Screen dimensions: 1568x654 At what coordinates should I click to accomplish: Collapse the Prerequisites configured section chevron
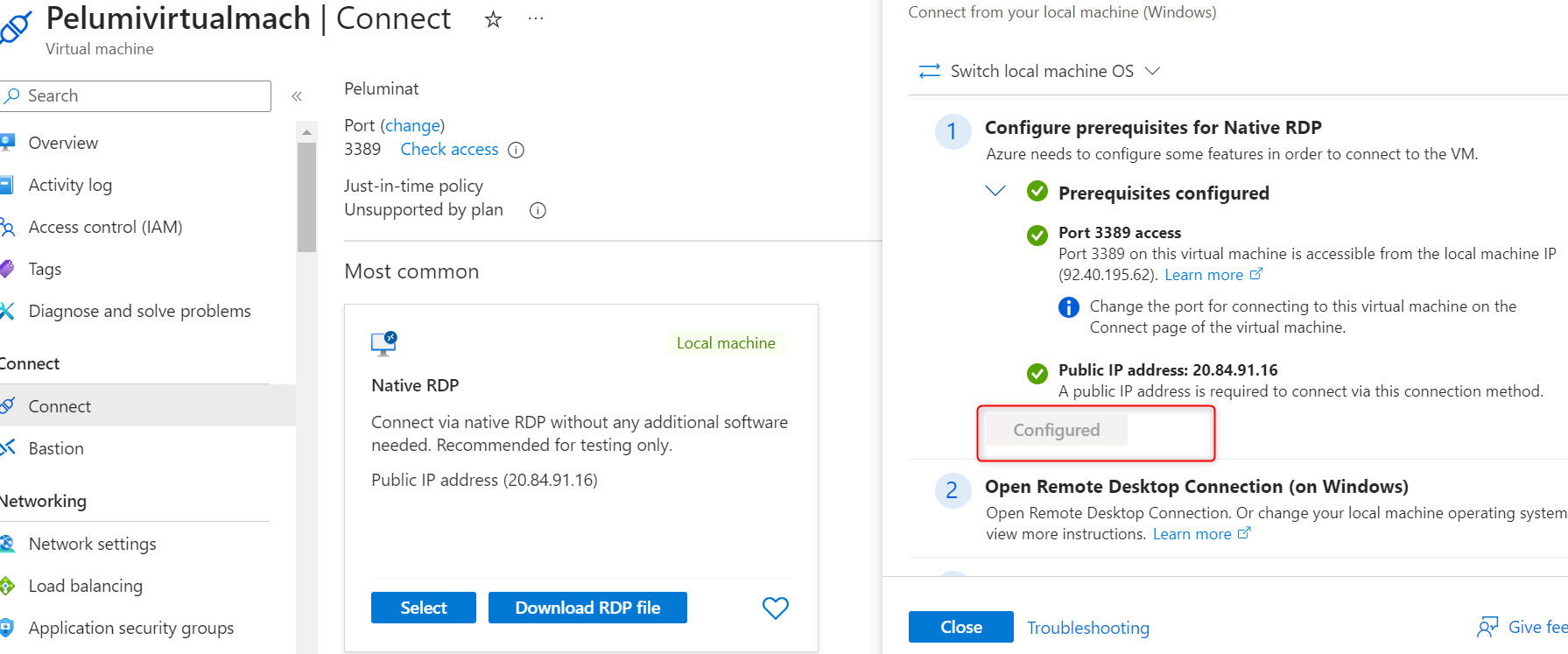pos(995,191)
